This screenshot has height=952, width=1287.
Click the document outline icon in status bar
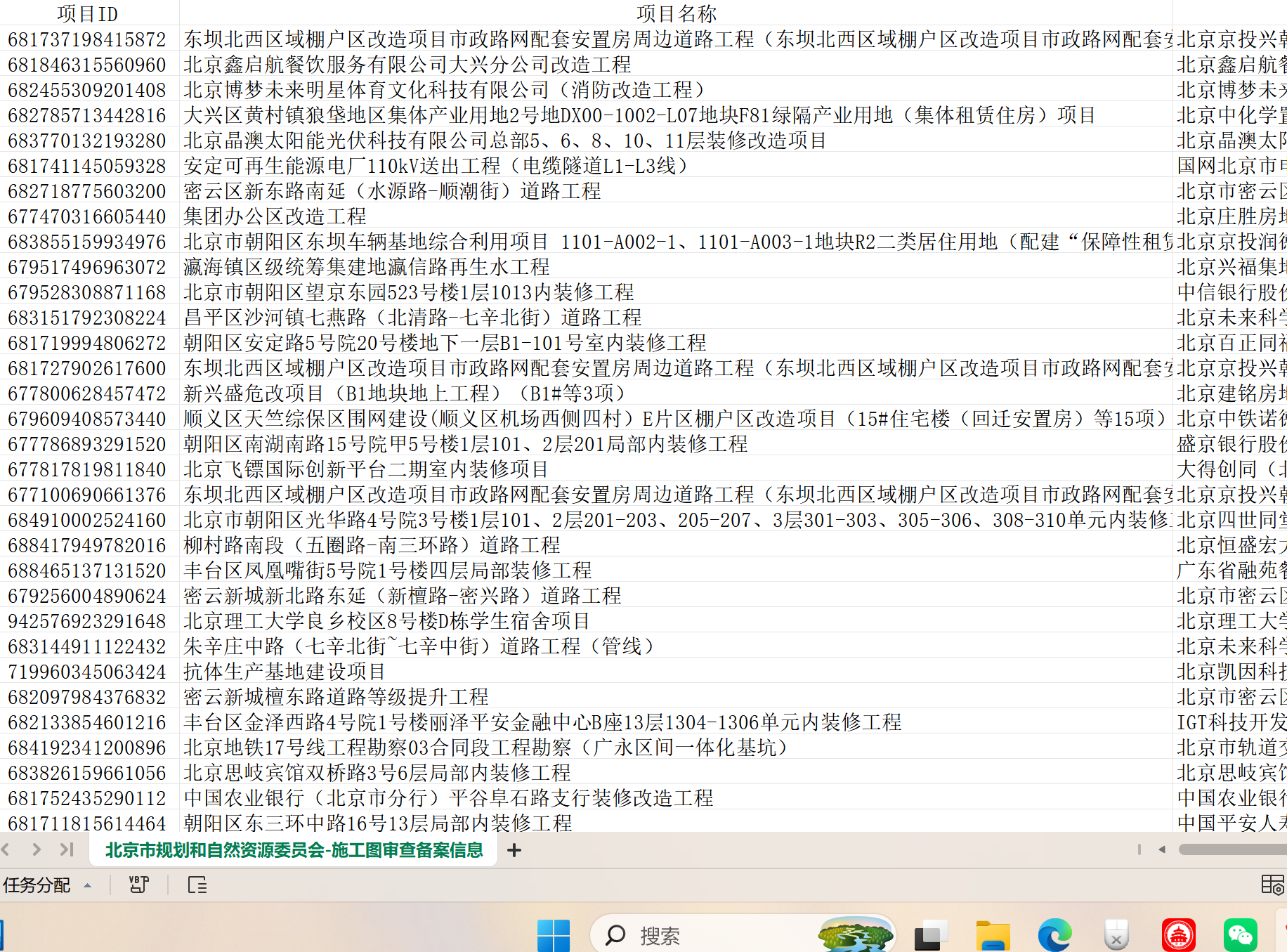tap(197, 885)
